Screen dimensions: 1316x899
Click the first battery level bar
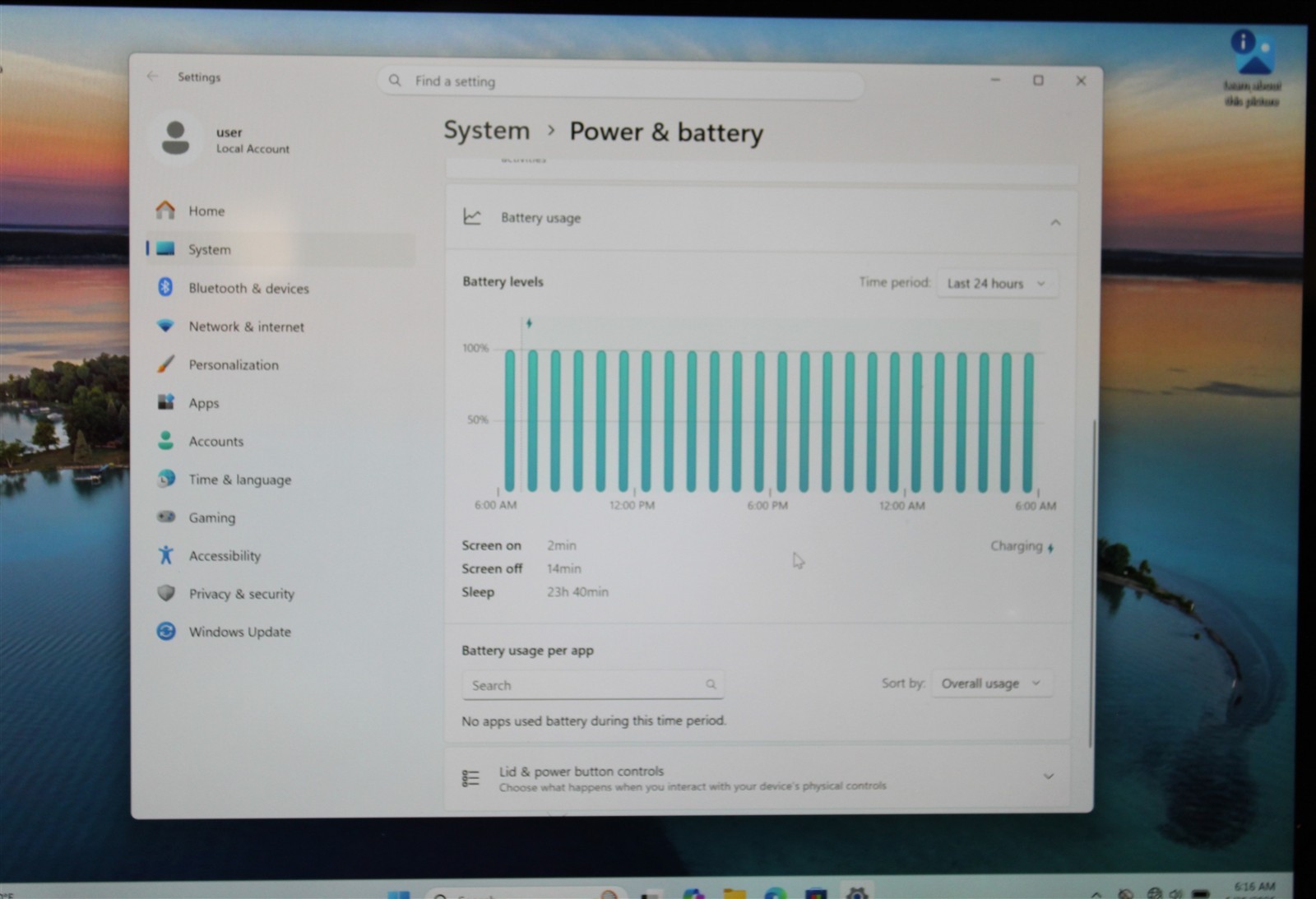(x=510, y=420)
